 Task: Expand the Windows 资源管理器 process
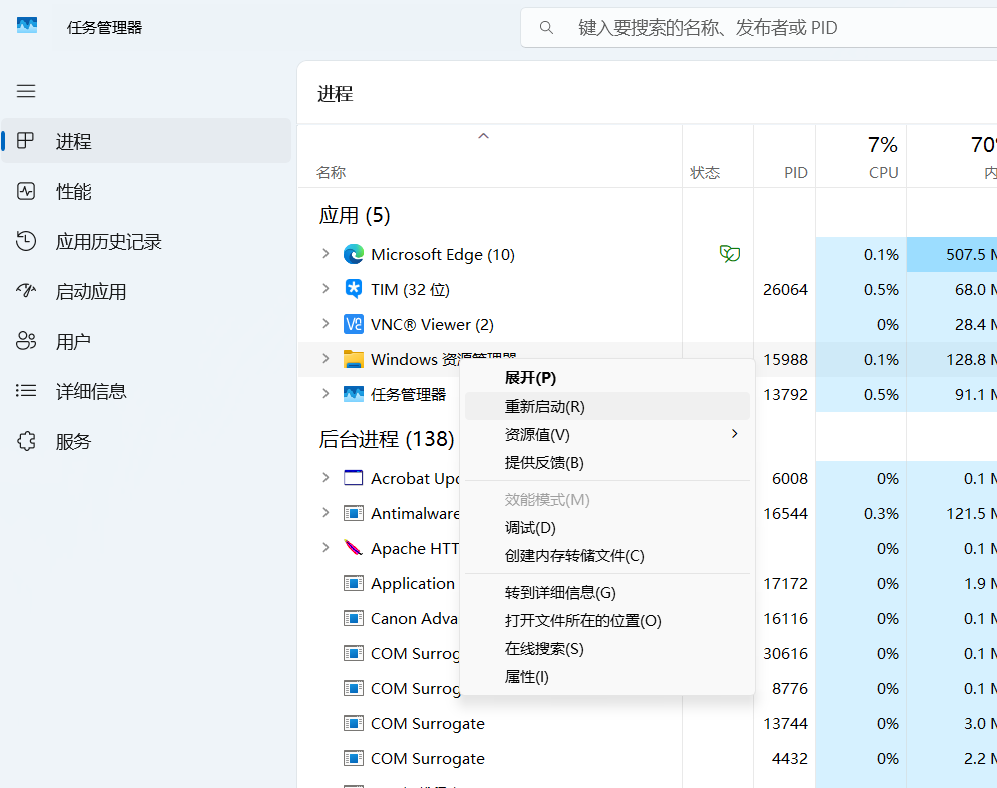[326, 359]
